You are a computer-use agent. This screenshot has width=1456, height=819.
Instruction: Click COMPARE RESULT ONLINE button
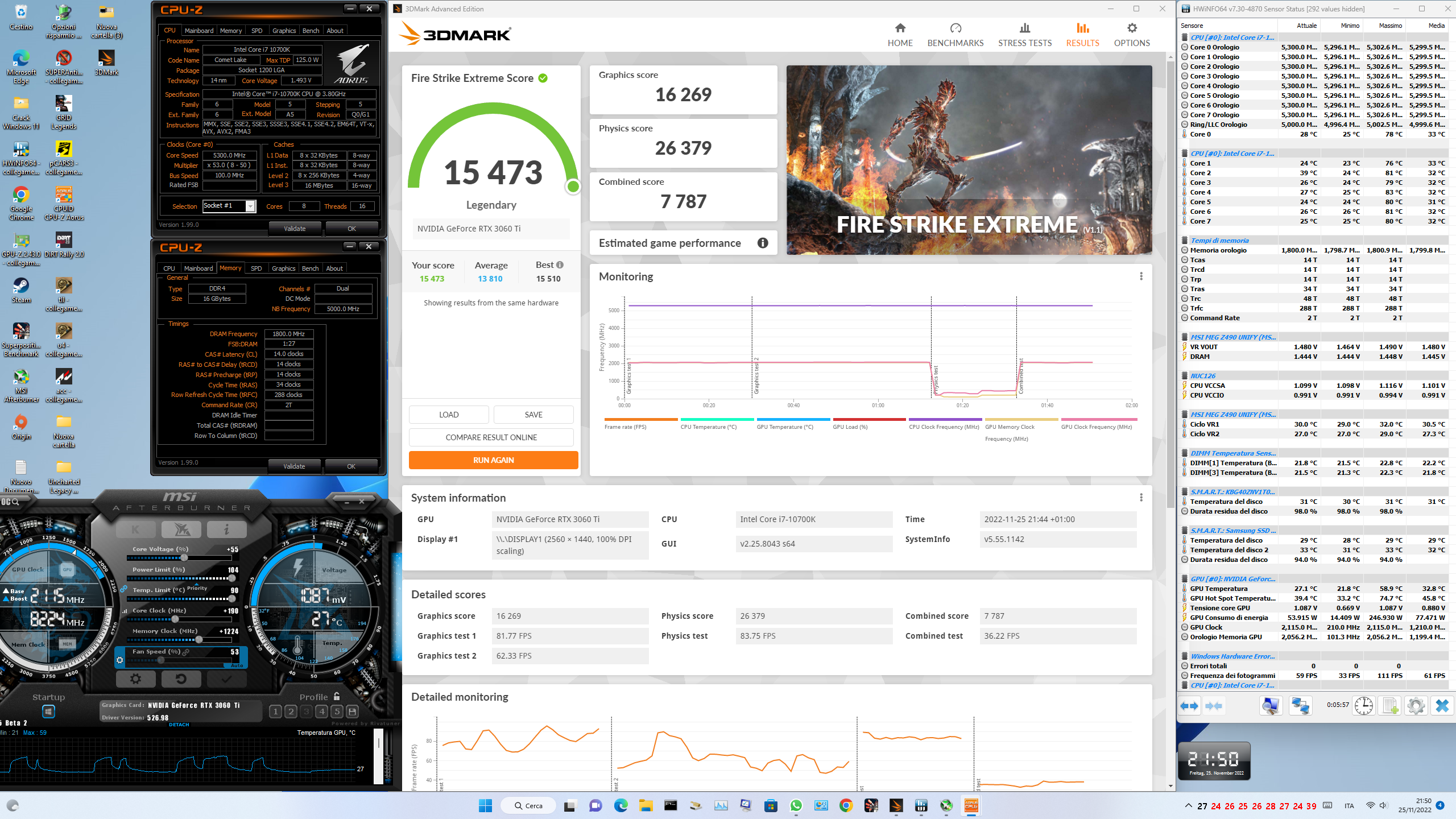pyautogui.click(x=491, y=437)
